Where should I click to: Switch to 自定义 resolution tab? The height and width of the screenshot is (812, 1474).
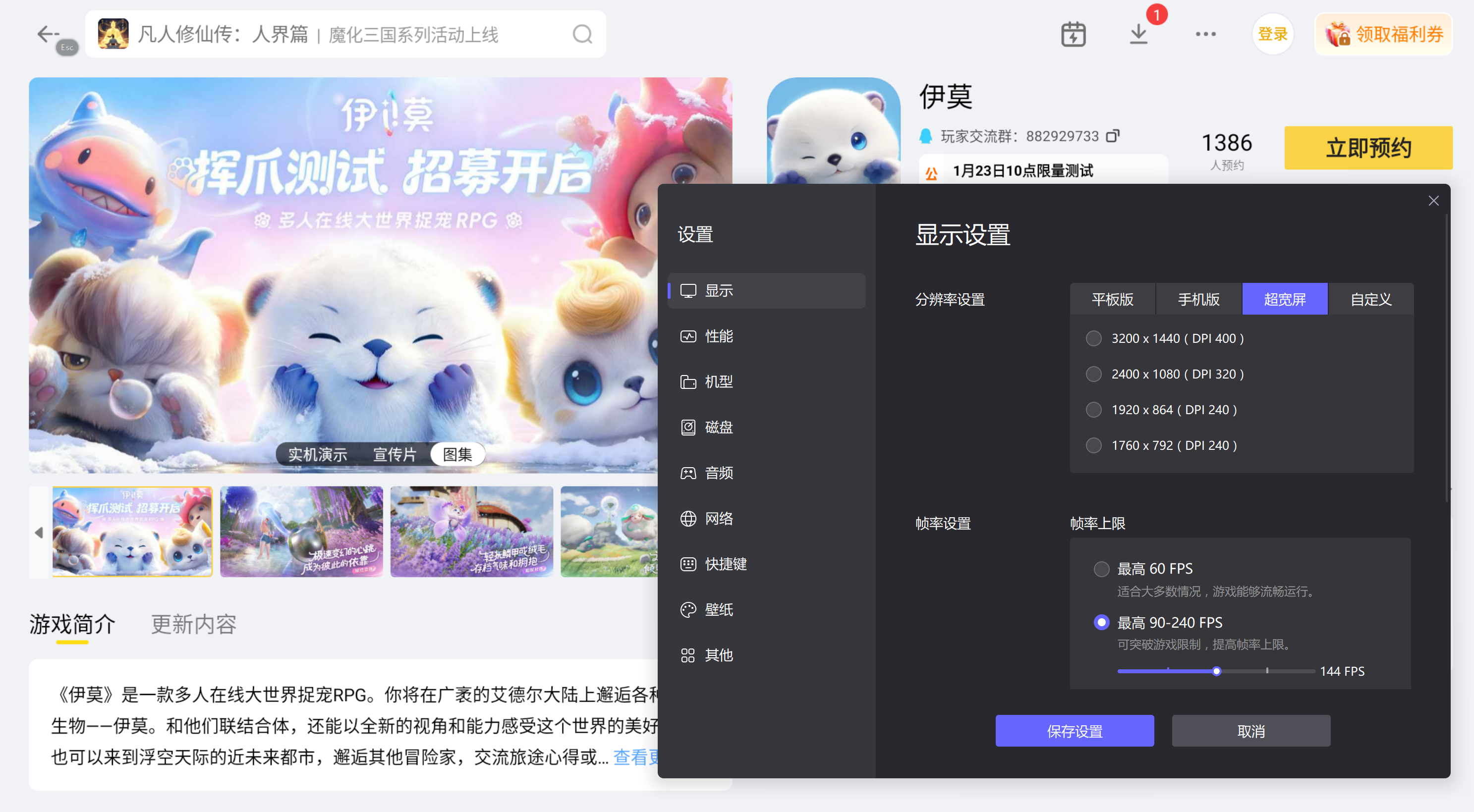[x=1370, y=299]
